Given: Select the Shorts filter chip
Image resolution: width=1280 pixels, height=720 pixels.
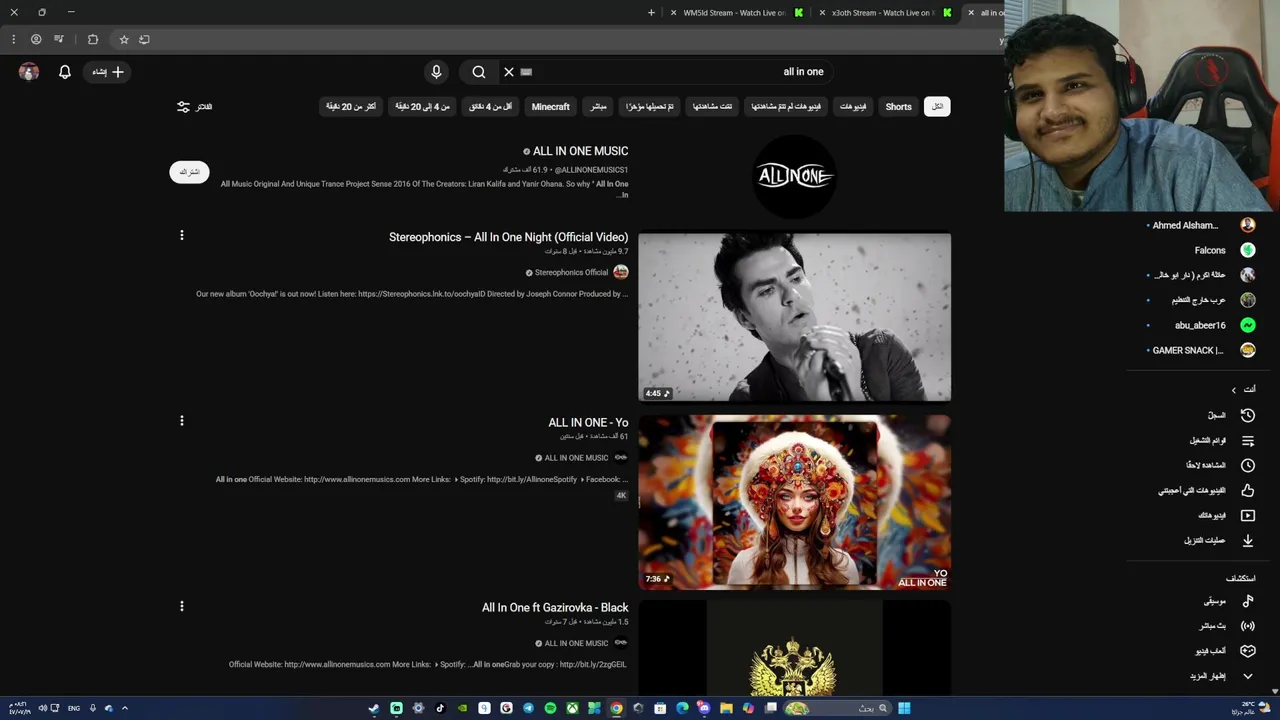Looking at the screenshot, I should tap(898, 106).
